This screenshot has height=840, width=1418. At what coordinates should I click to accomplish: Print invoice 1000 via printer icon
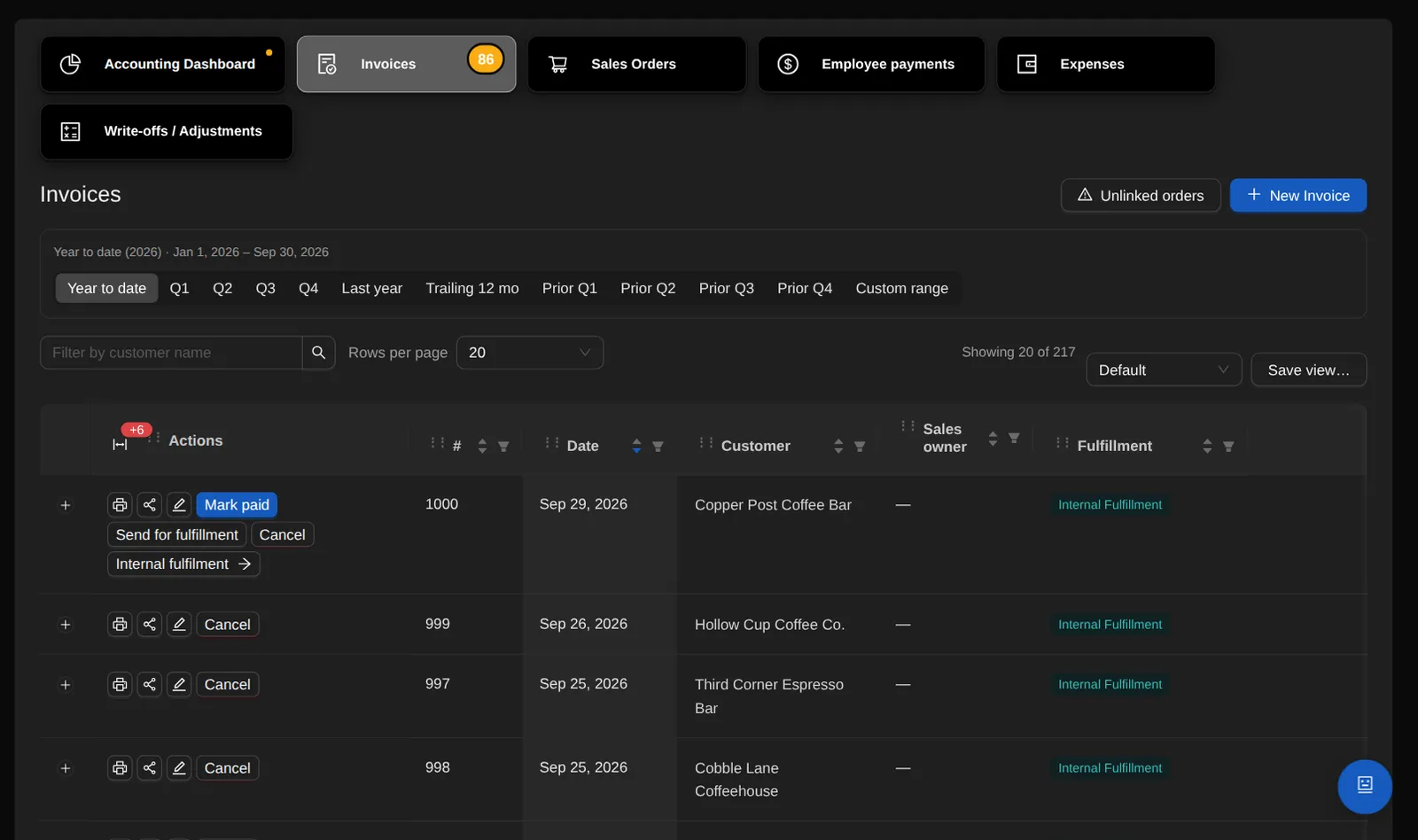pos(120,505)
